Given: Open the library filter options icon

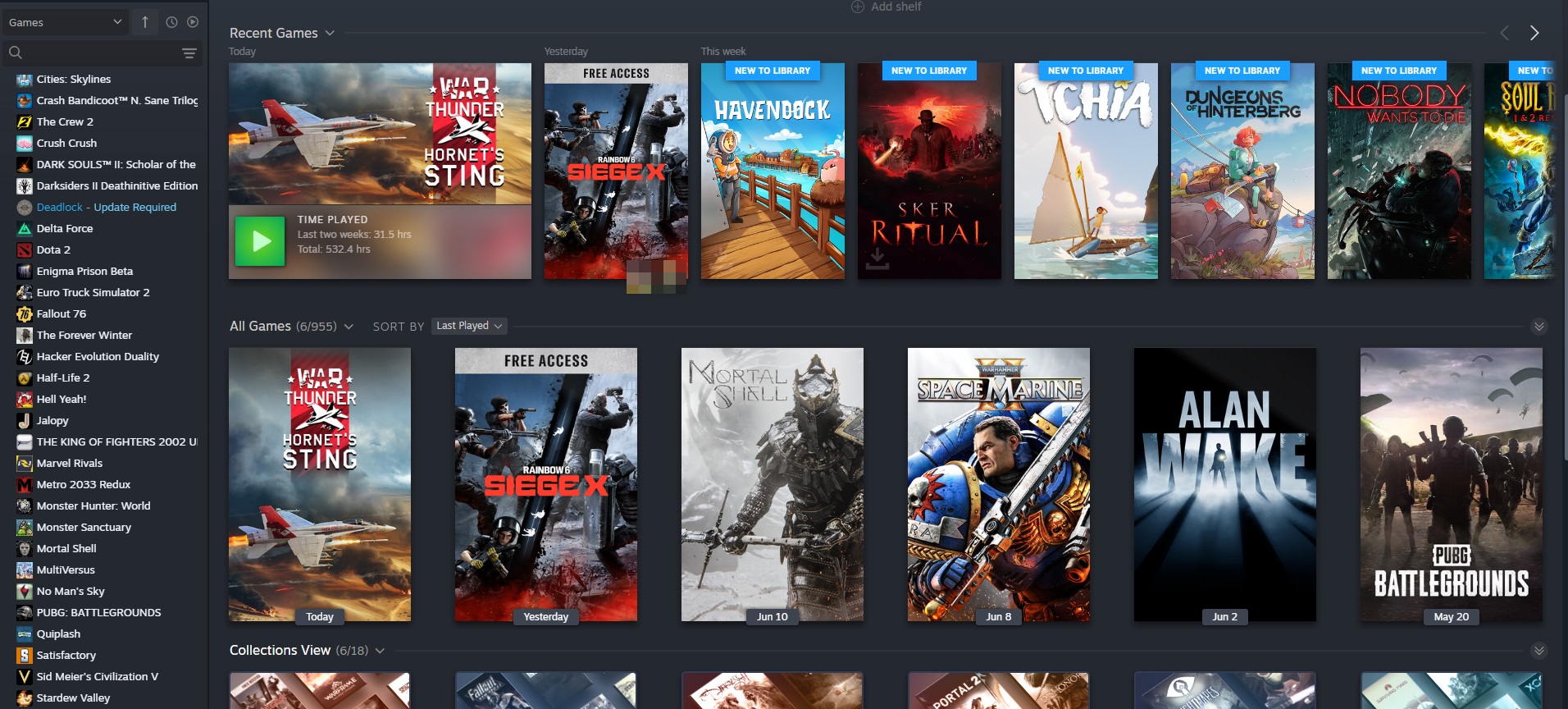Looking at the screenshot, I should click(189, 53).
